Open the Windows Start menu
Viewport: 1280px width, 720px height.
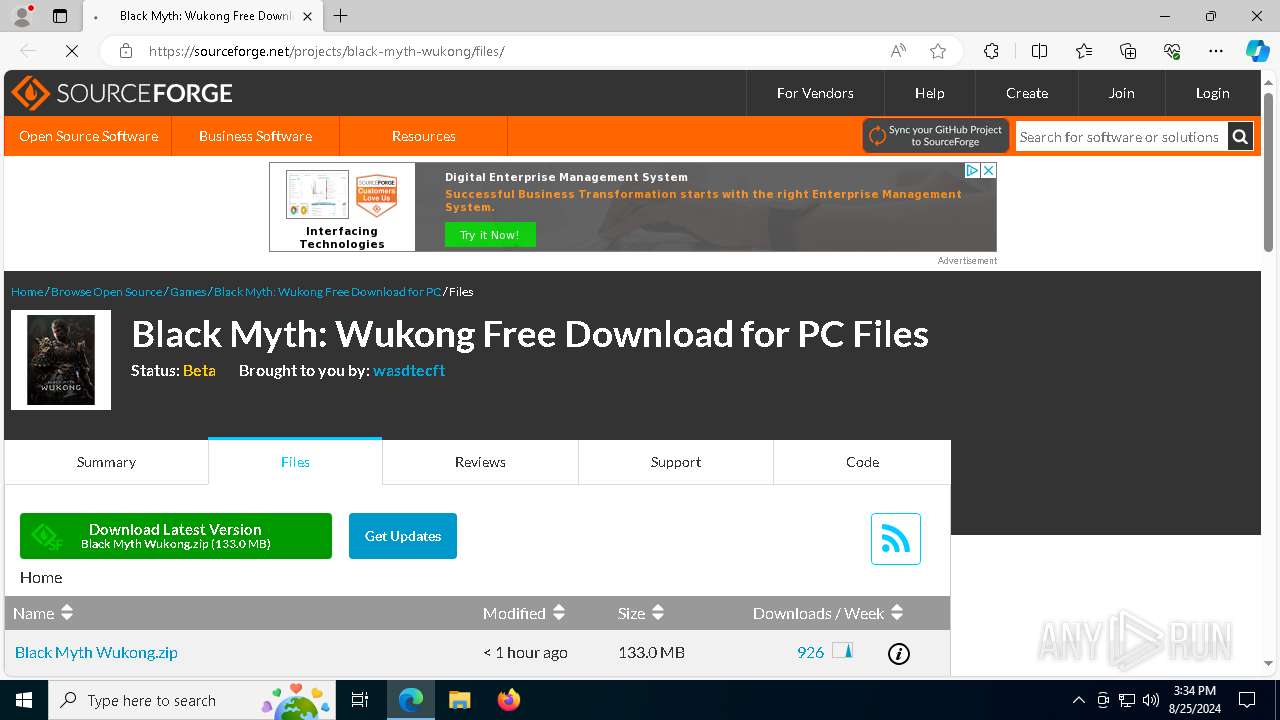(24, 700)
